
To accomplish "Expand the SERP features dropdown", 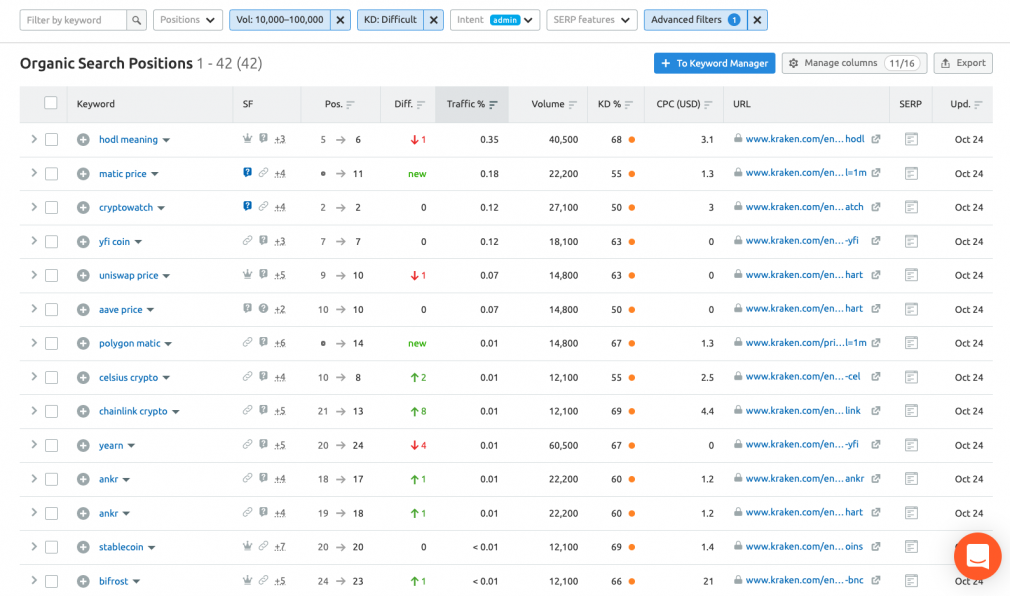I will click(590, 20).
